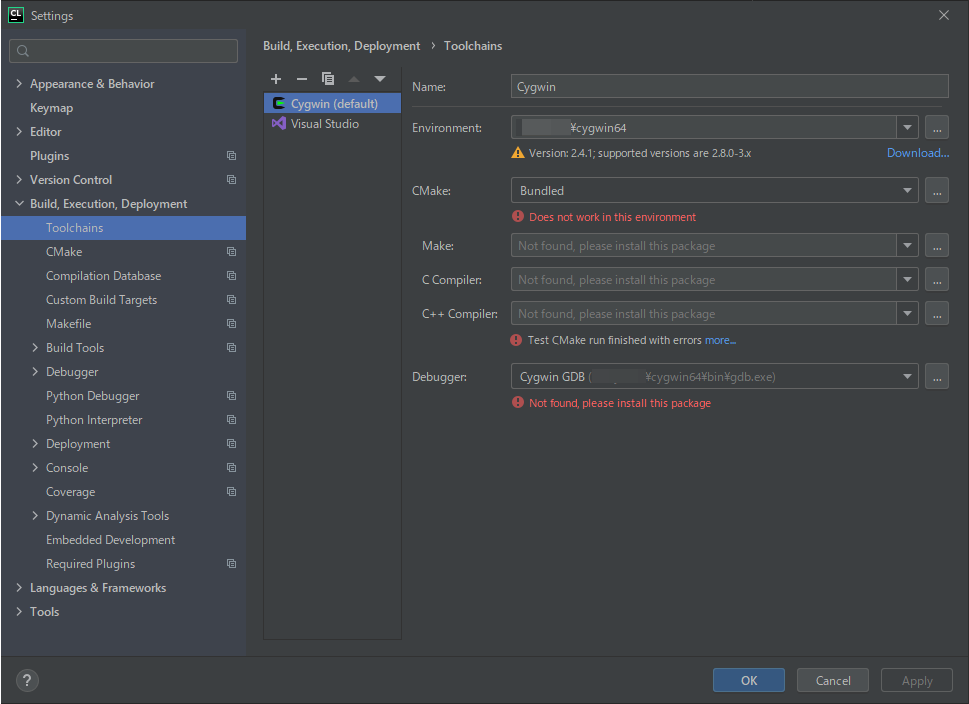The width and height of the screenshot is (969, 704).
Task: Browse for C++ Compiler executable
Action: 937,313
